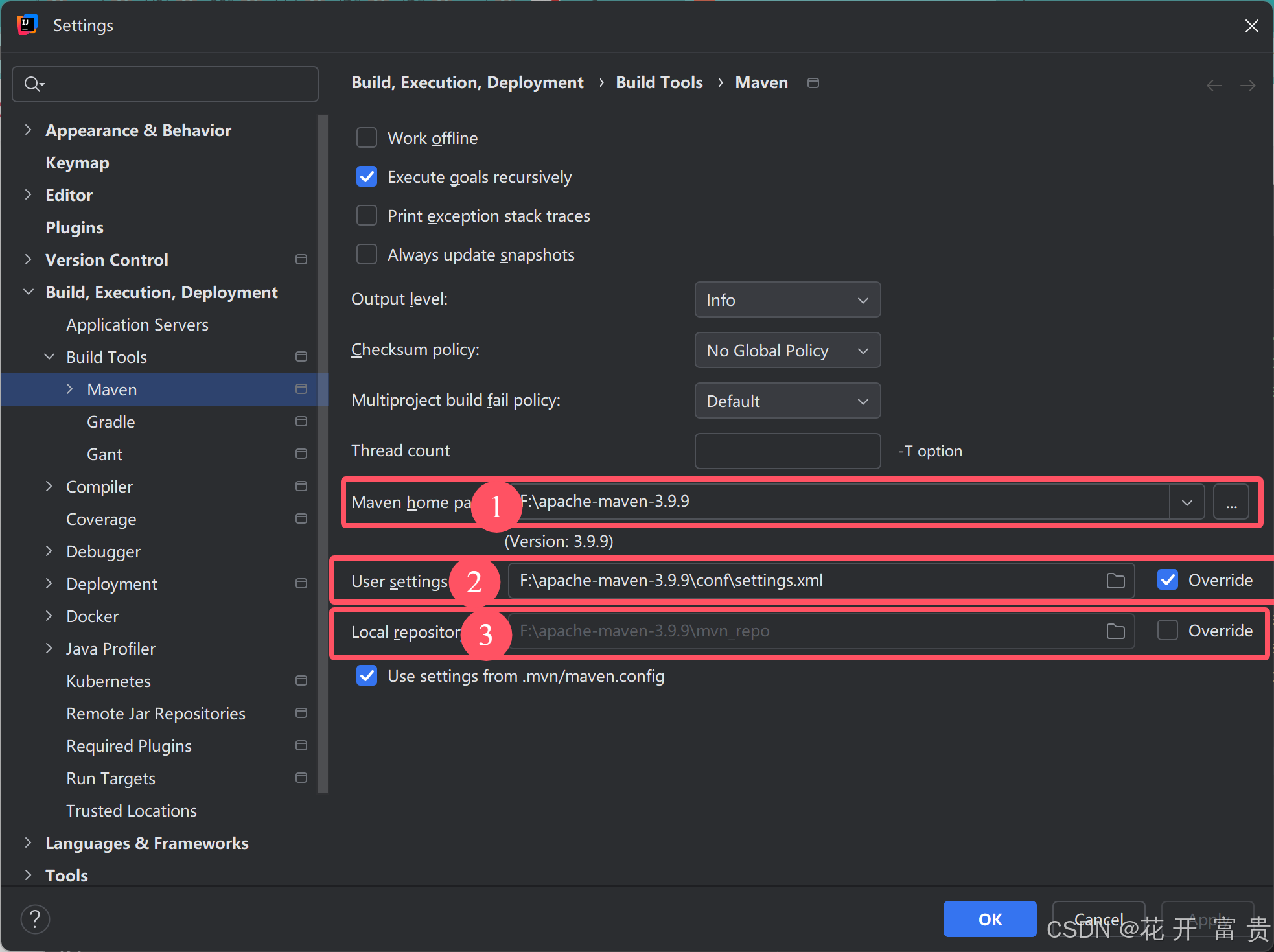Expand Maven home path dropdown arrow

[x=1187, y=502]
